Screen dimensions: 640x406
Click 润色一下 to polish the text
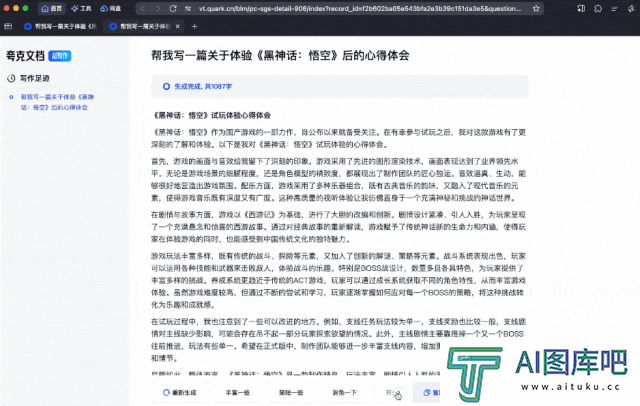pos(344,393)
